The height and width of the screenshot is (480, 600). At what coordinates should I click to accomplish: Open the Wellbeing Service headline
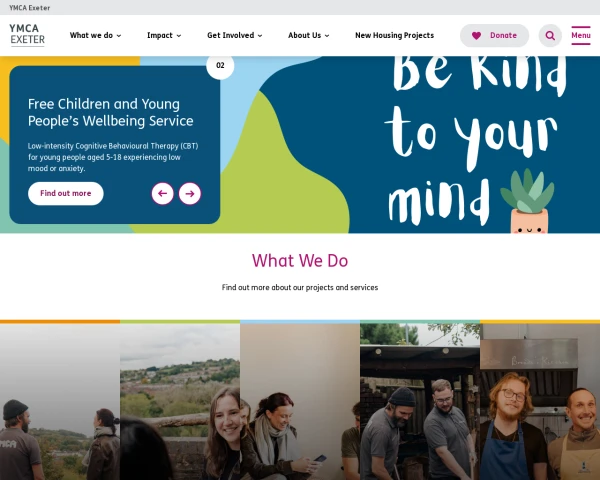point(111,113)
